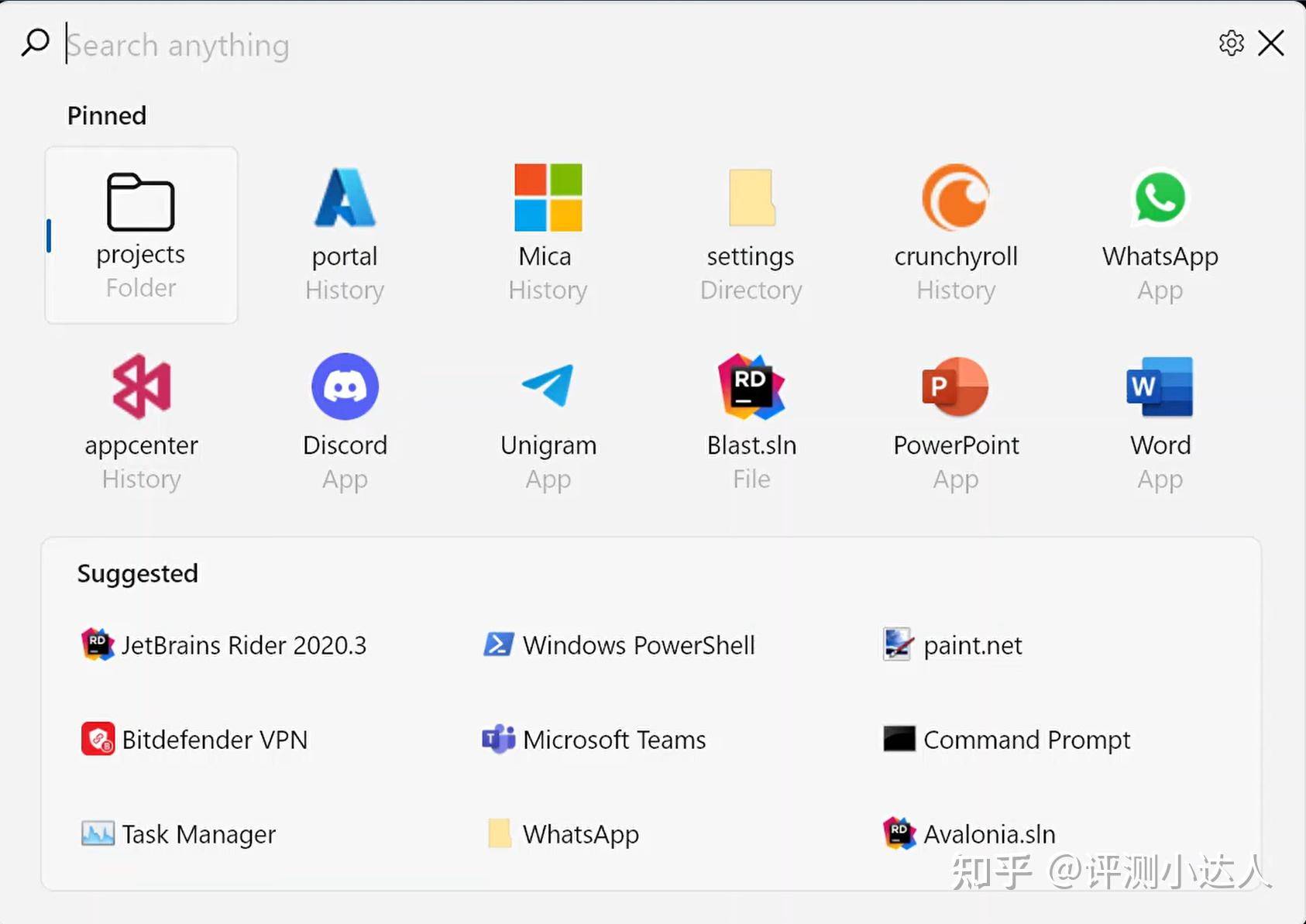Open the pinned projects folder
The height and width of the screenshot is (924, 1306).
(x=141, y=235)
